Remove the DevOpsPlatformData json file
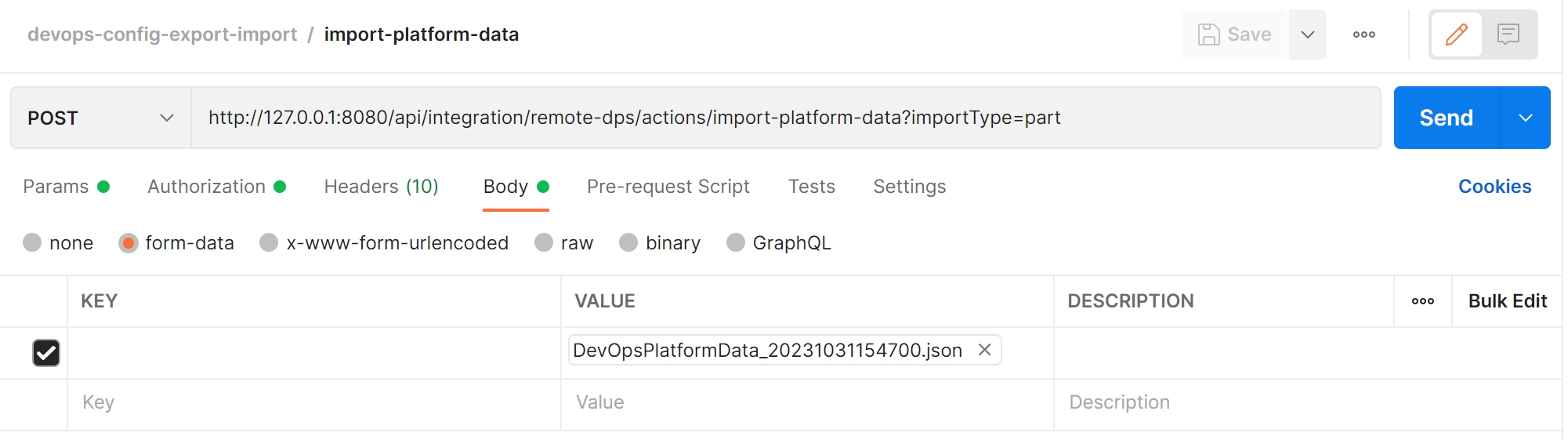The width and height of the screenshot is (1568, 440). pyautogui.click(x=984, y=350)
